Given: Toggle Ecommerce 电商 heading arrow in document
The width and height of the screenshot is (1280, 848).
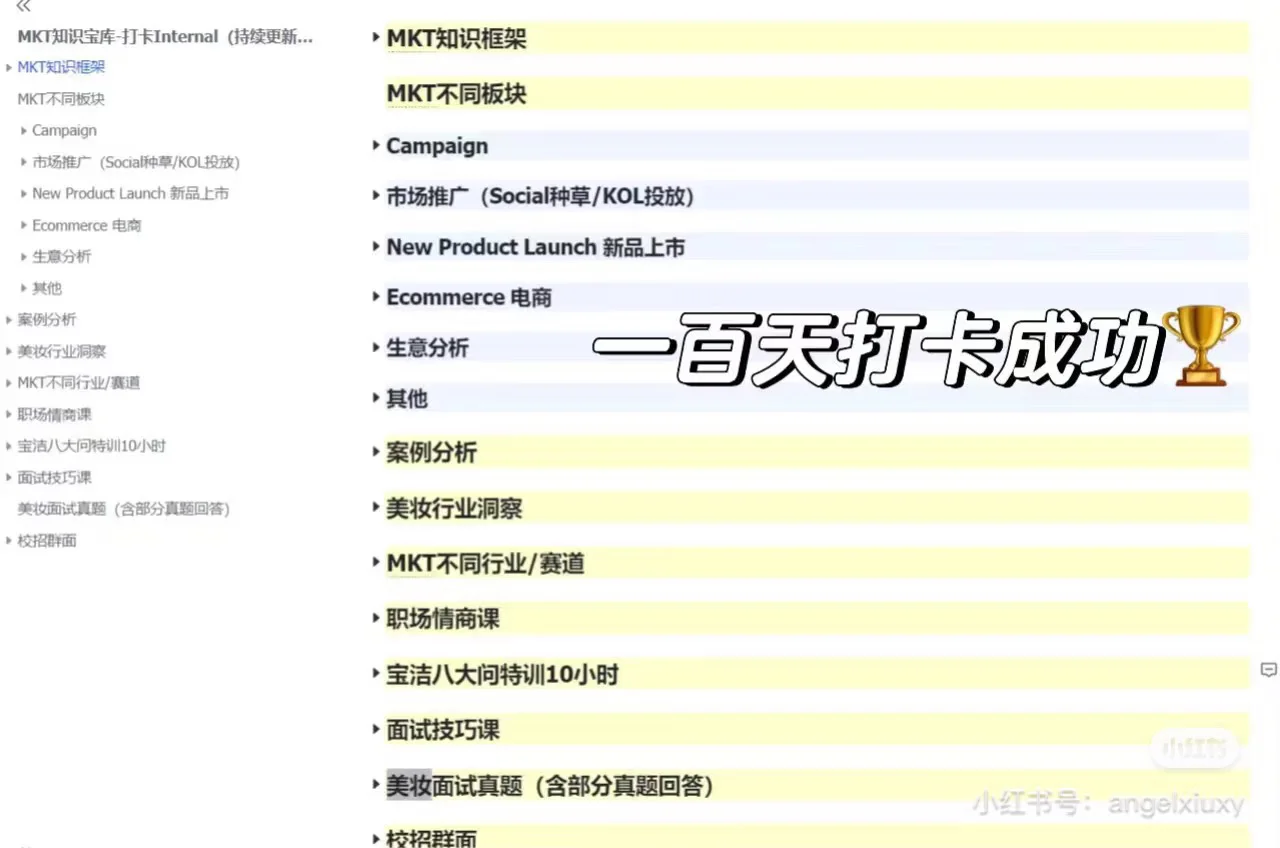Looking at the screenshot, I should 376,297.
